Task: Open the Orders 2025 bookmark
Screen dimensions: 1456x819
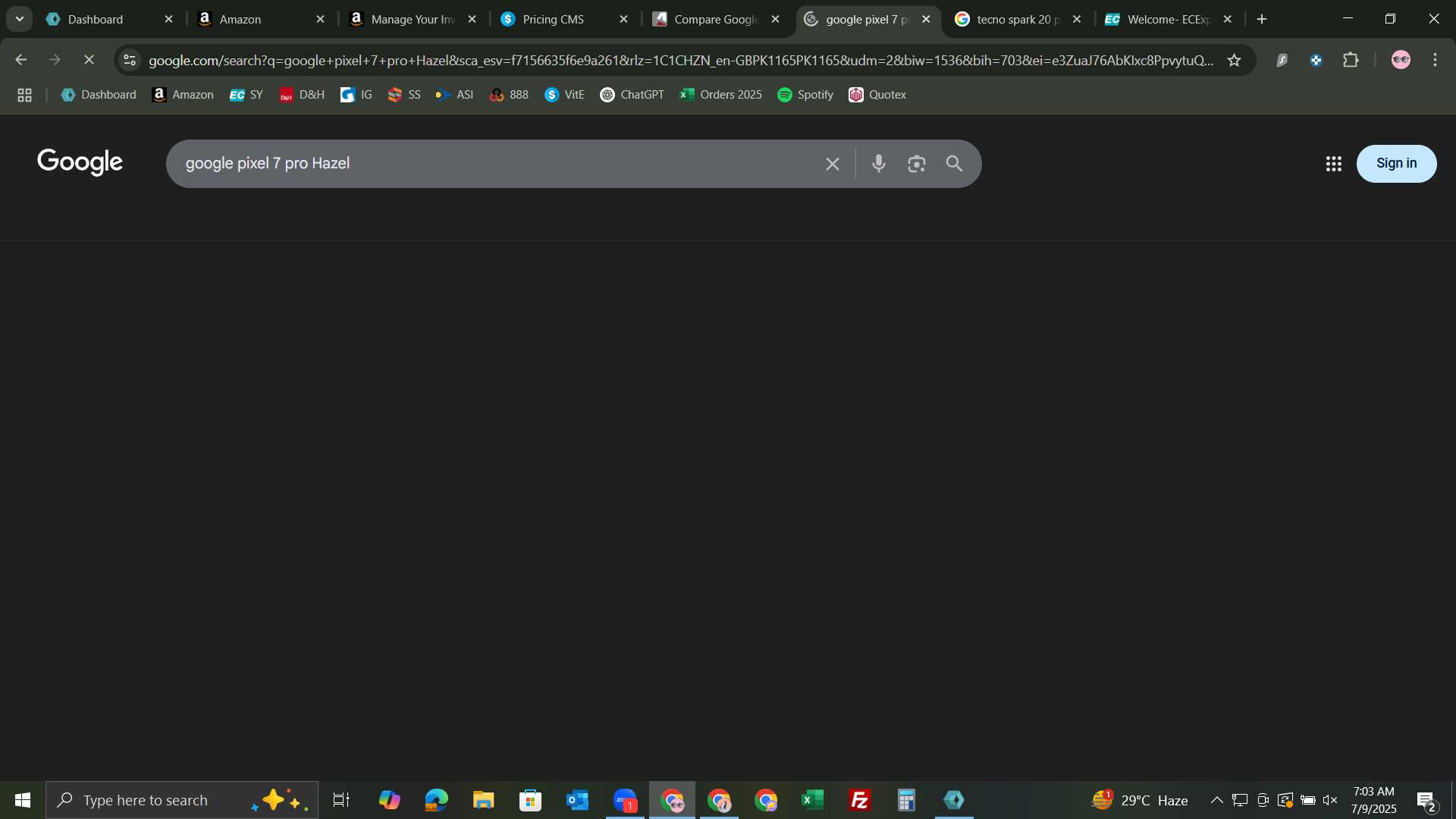Action: 721,95
